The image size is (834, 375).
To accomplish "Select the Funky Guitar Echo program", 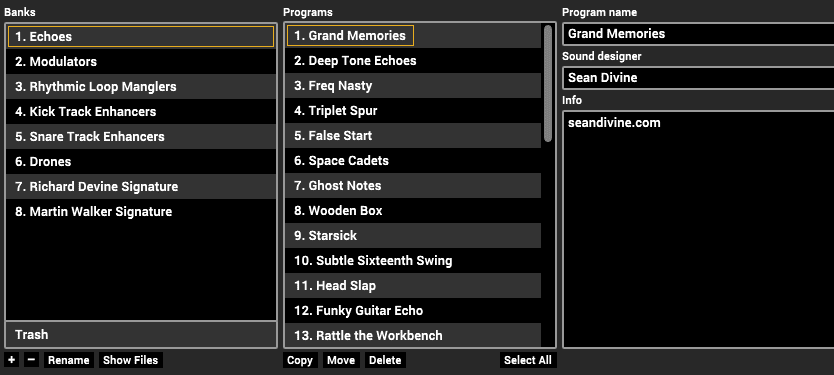I will [x=413, y=311].
